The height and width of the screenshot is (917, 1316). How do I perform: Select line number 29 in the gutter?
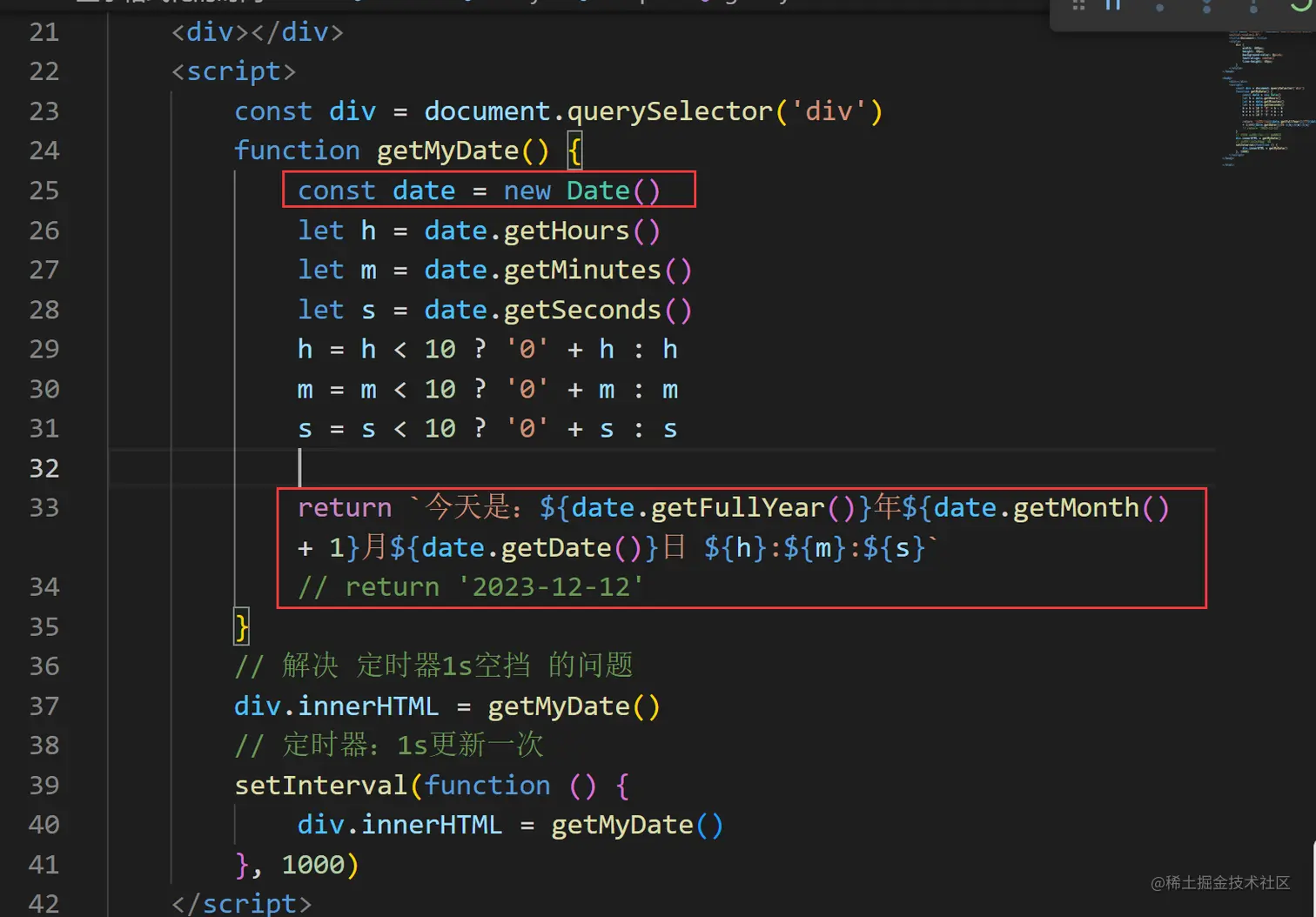click(x=44, y=349)
